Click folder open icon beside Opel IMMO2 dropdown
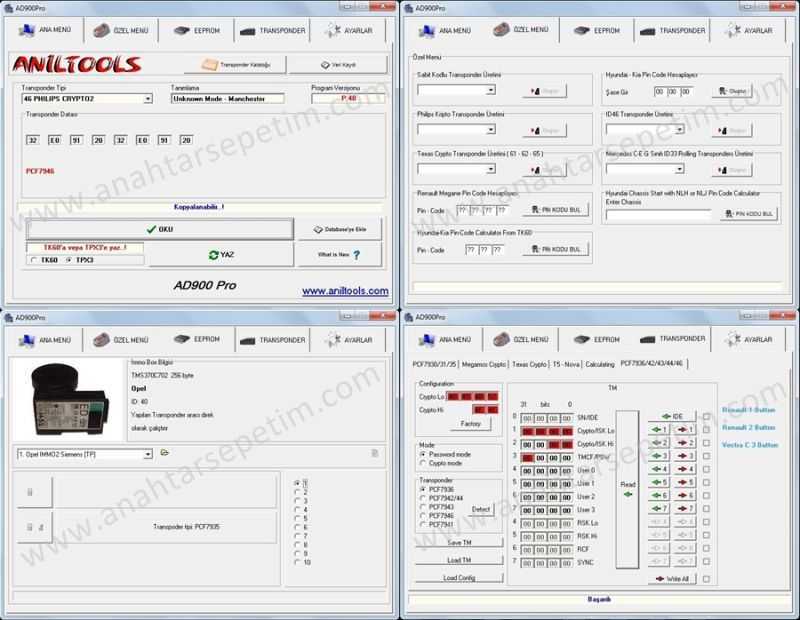Screen dimensions: 800x620 [164, 453]
